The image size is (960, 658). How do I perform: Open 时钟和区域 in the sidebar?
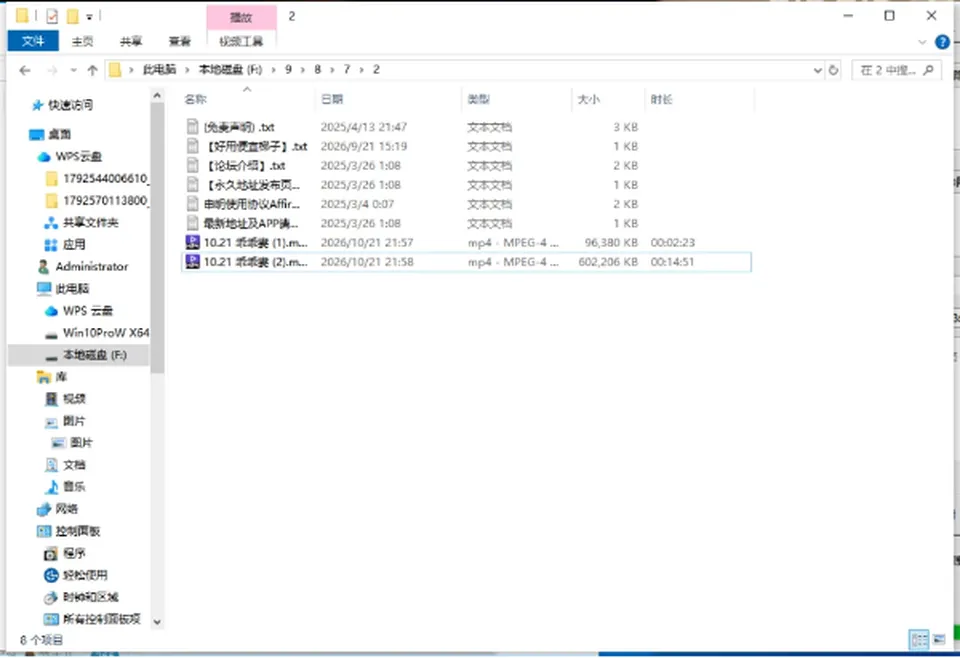[x=81, y=597]
